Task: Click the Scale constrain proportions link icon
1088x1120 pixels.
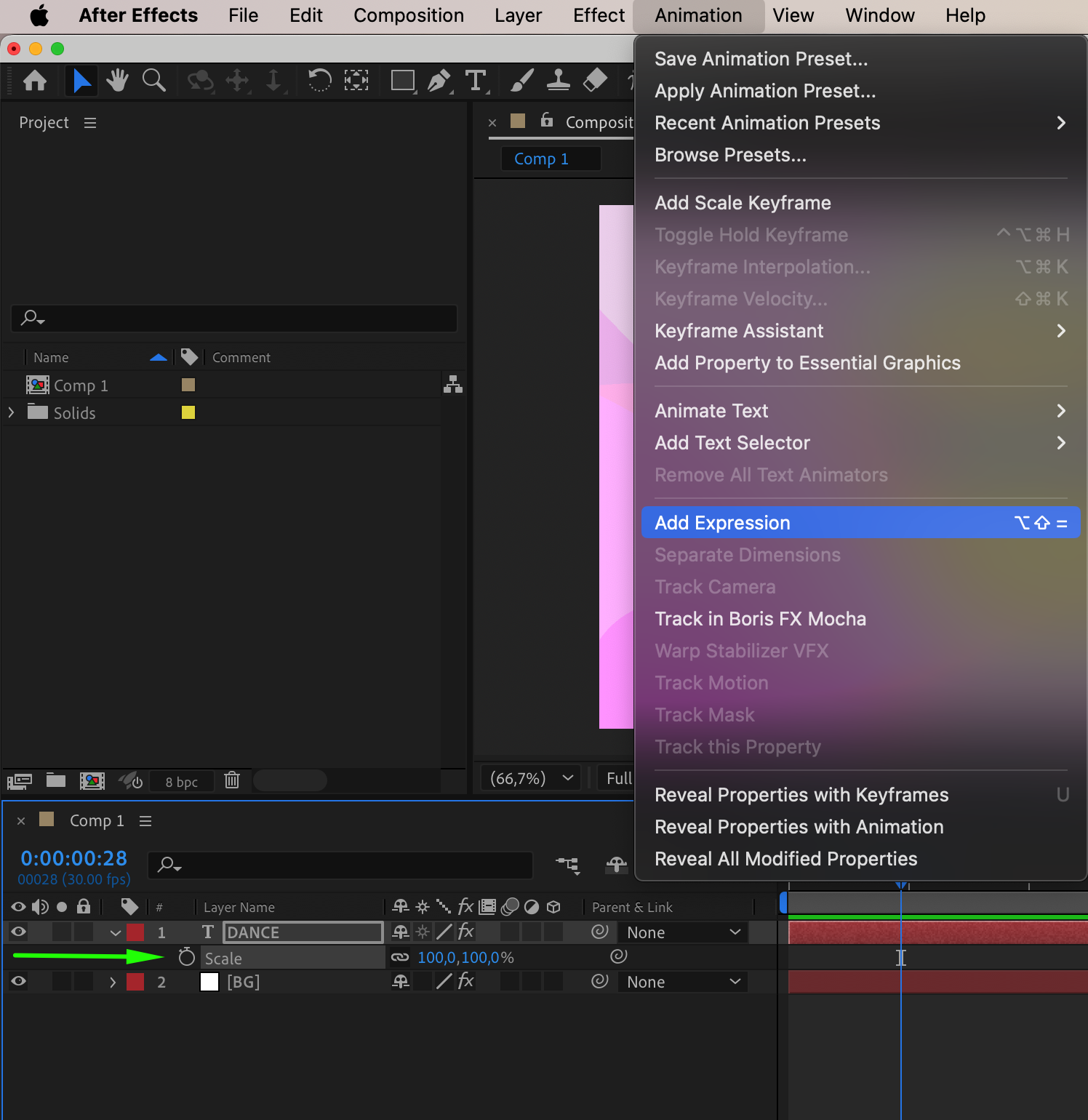Action: (x=400, y=957)
